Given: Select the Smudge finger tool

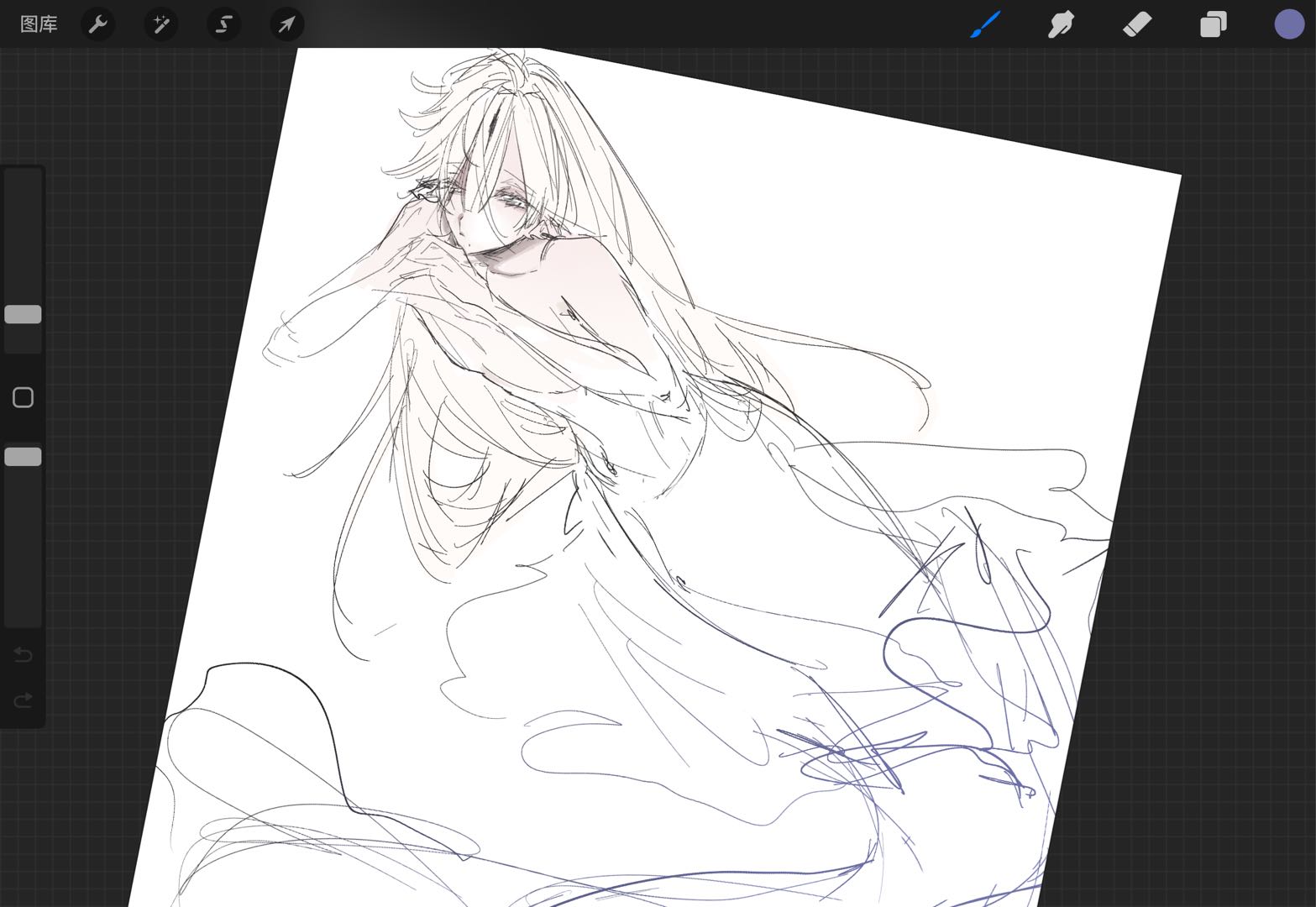Looking at the screenshot, I should pyautogui.click(x=1061, y=24).
